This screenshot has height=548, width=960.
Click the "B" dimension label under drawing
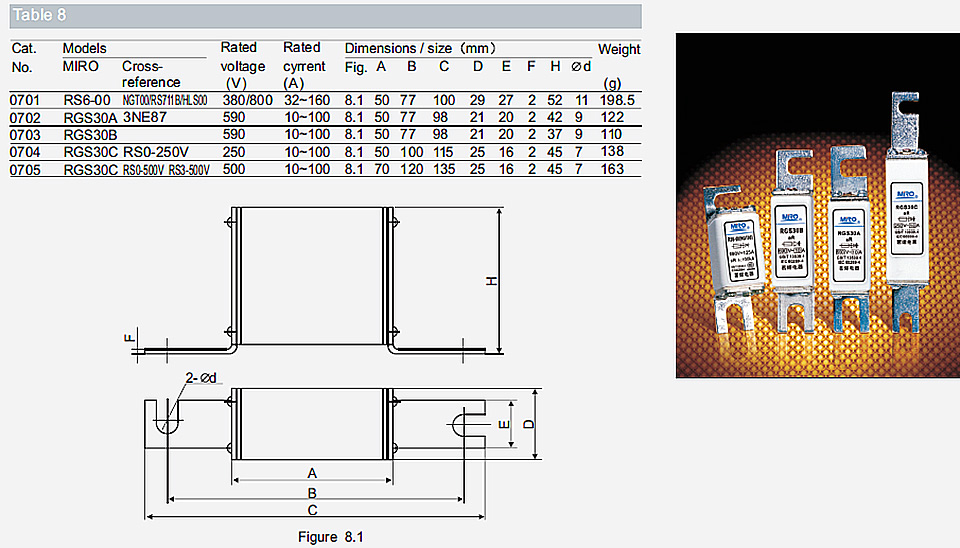click(312, 493)
